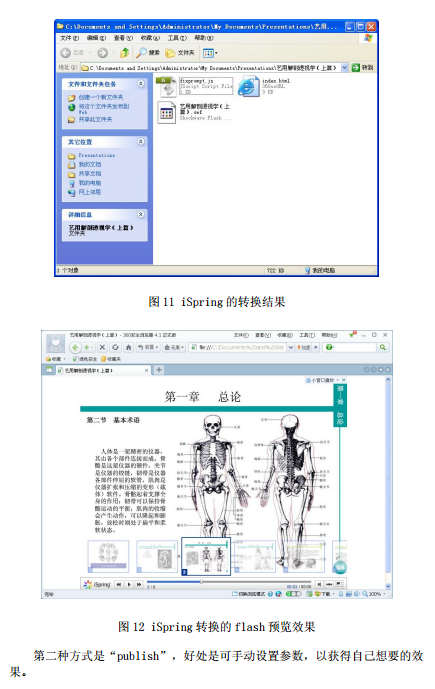Collapse the 其它位置 panel chevron
Image resolution: width=435 pixels, height=689 pixels.
[141, 141]
